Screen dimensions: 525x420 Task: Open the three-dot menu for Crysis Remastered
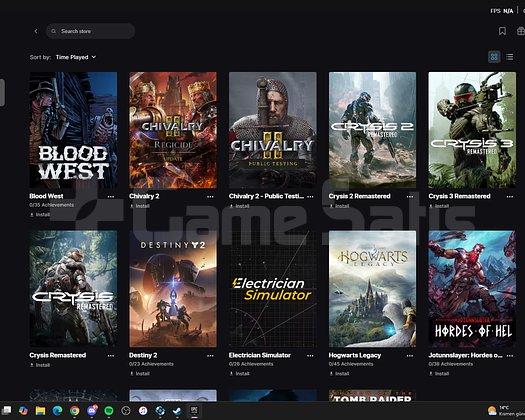(111, 356)
